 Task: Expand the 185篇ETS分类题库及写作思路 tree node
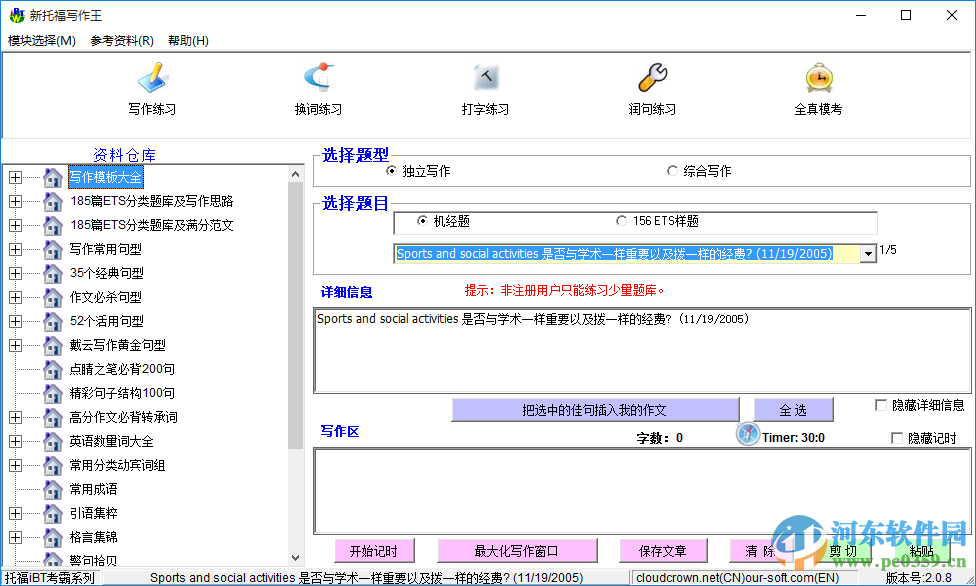(13, 201)
